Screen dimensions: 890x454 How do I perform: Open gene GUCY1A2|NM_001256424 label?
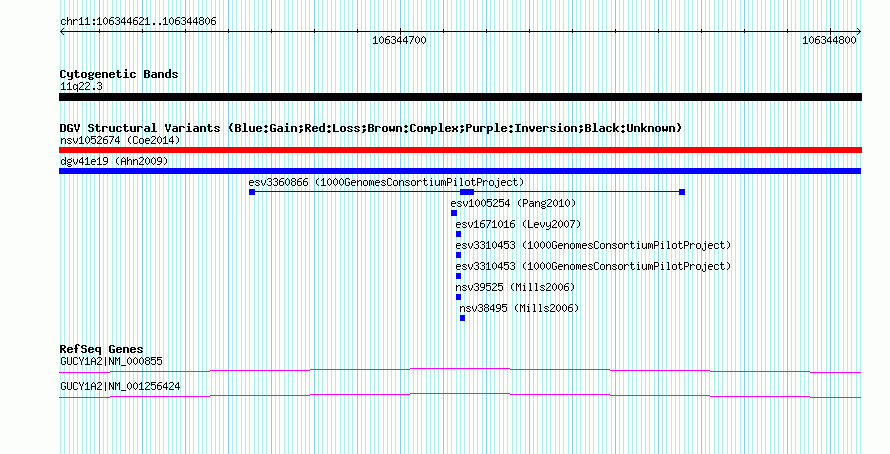(x=120, y=386)
